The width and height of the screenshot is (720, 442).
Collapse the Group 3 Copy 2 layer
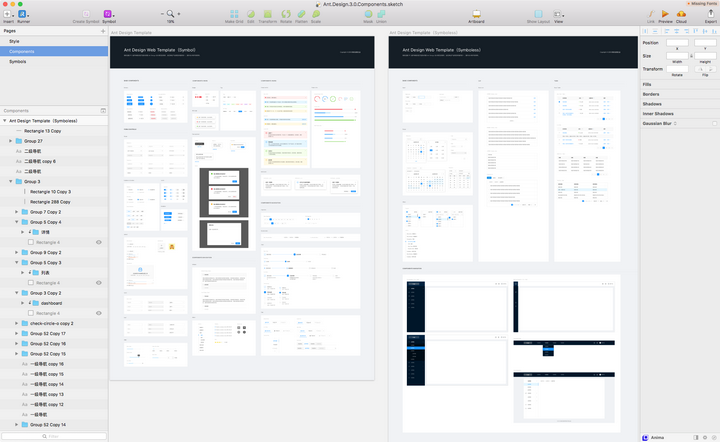[17, 293]
